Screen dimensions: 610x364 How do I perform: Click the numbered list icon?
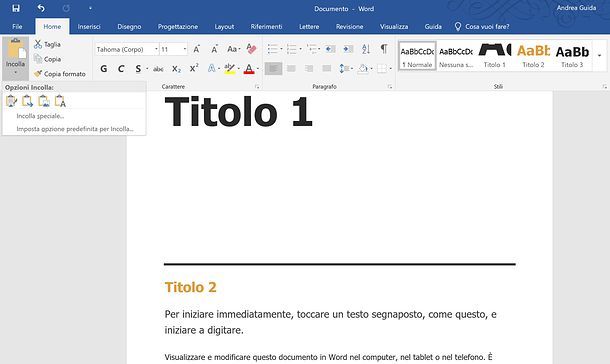291,49
